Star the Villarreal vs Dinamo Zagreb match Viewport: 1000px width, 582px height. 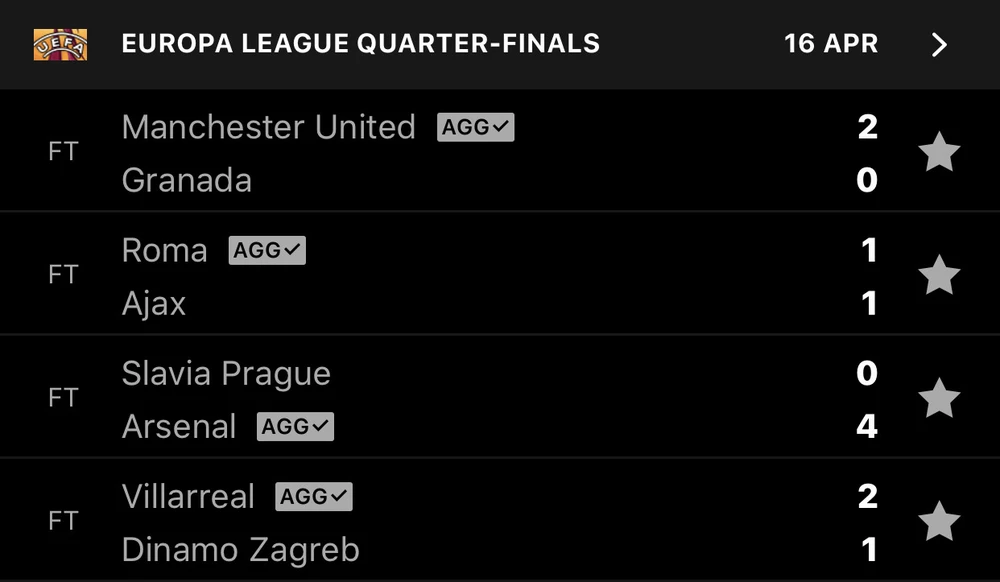[938, 522]
